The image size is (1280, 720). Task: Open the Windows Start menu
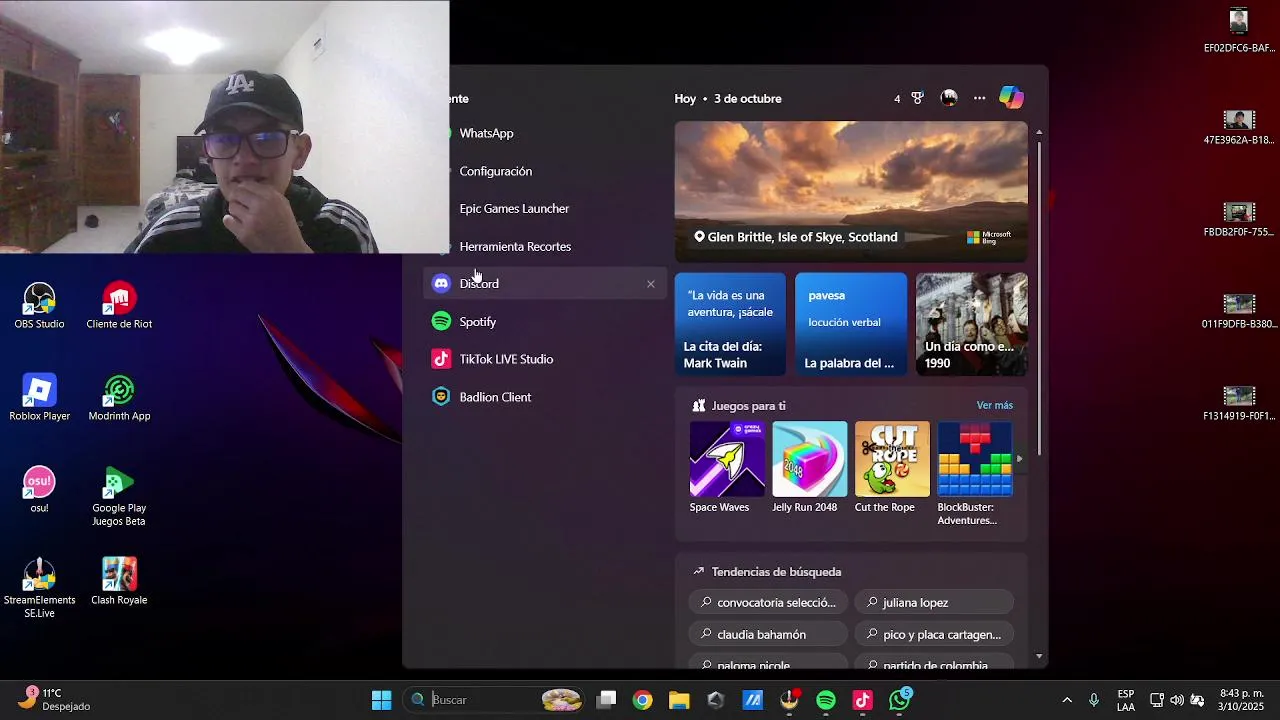coord(381,700)
